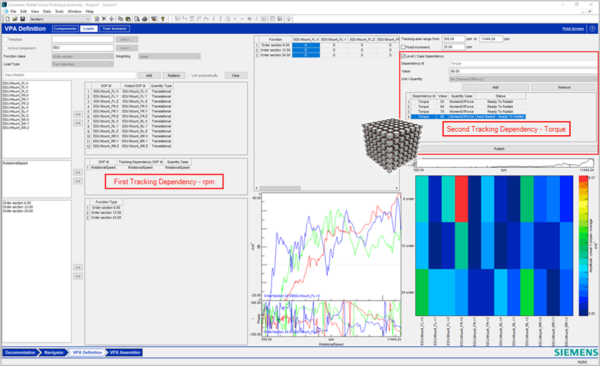Click the Save floppy disk icon

pos(22,19)
